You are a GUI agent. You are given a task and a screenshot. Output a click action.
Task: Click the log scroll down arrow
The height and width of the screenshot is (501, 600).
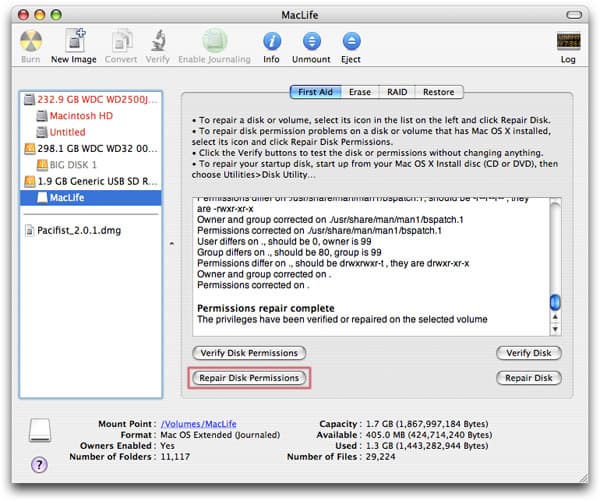point(555,329)
